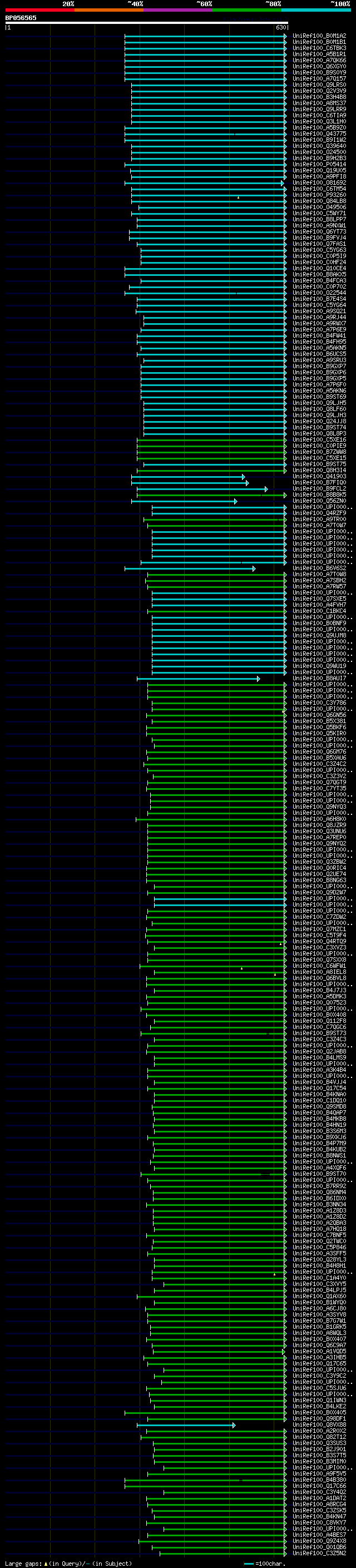Click the orange ~40% identity legend segment
This screenshot has width=356, height=1568.
[109, 10]
